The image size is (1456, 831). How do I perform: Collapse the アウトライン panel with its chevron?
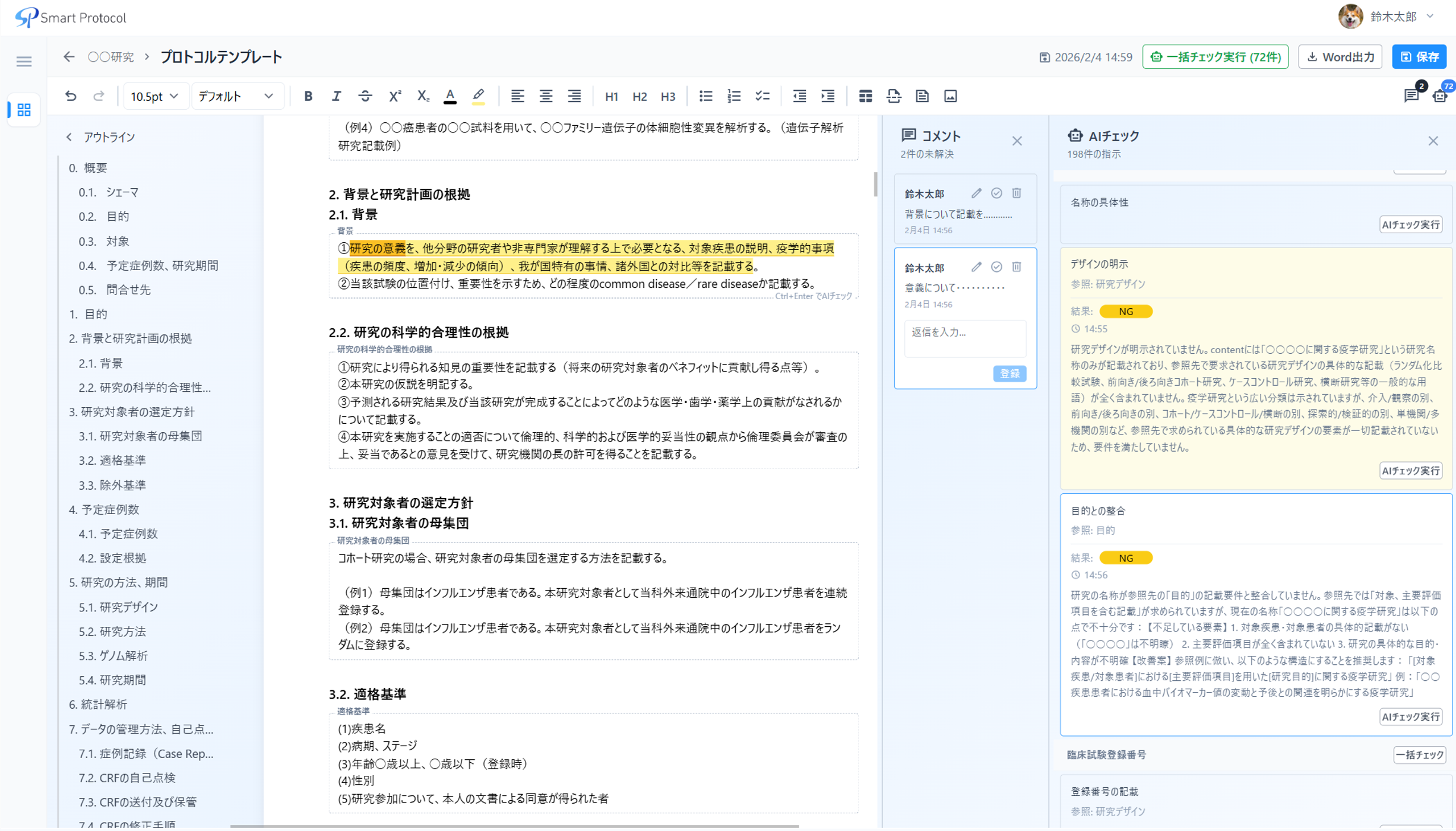point(69,137)
